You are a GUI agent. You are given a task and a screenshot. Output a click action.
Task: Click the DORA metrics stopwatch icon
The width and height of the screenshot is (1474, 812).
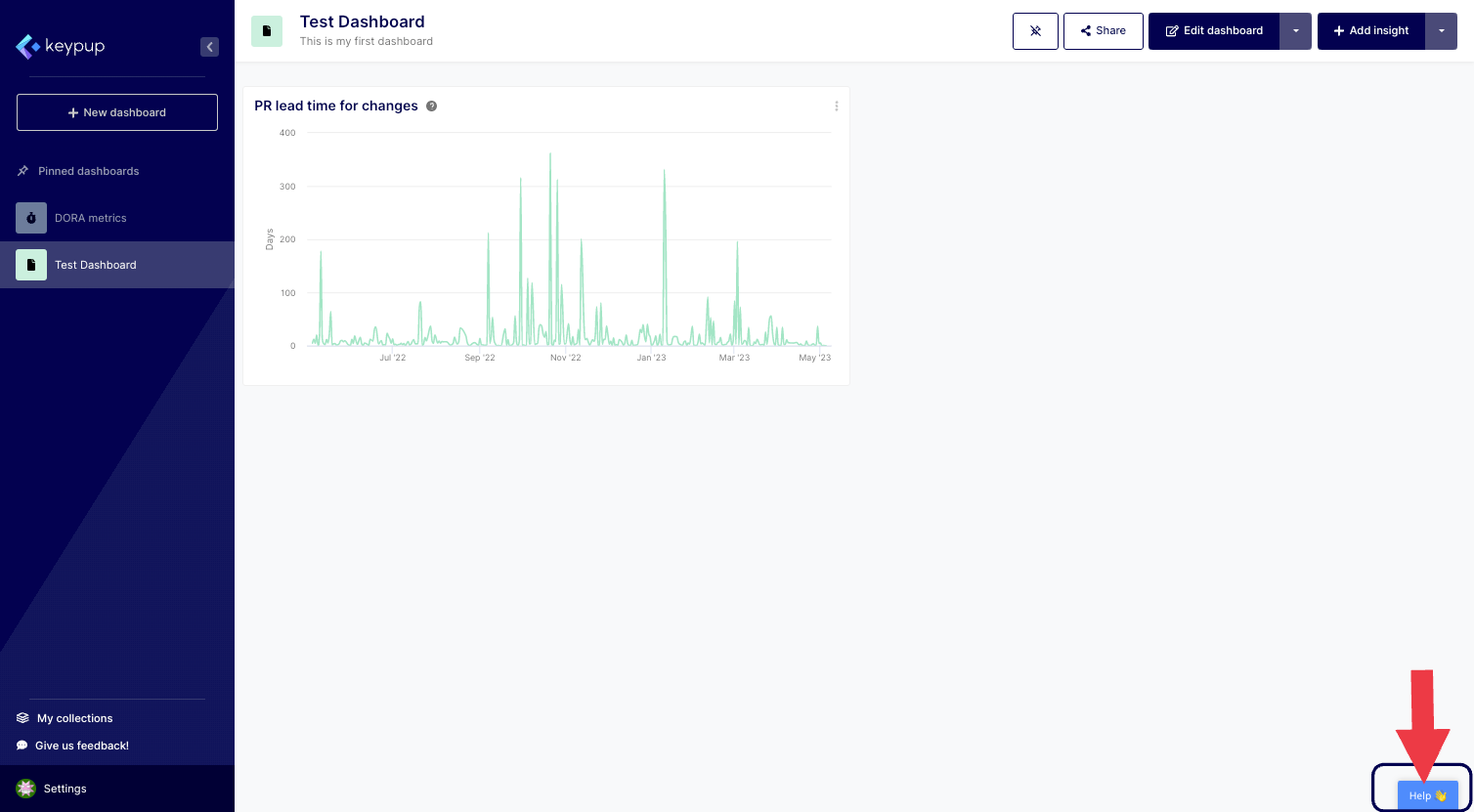pos(31,218)
